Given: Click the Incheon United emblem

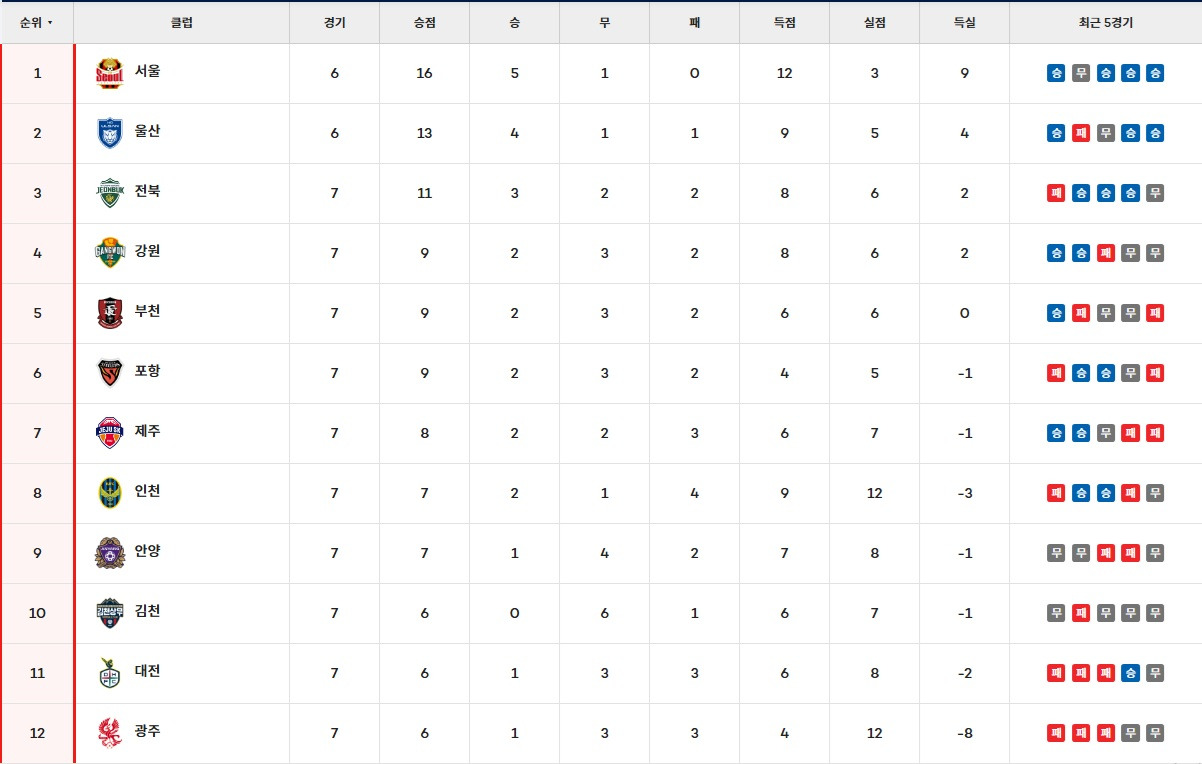Looking at the screenshot, I should click(109, 493).
